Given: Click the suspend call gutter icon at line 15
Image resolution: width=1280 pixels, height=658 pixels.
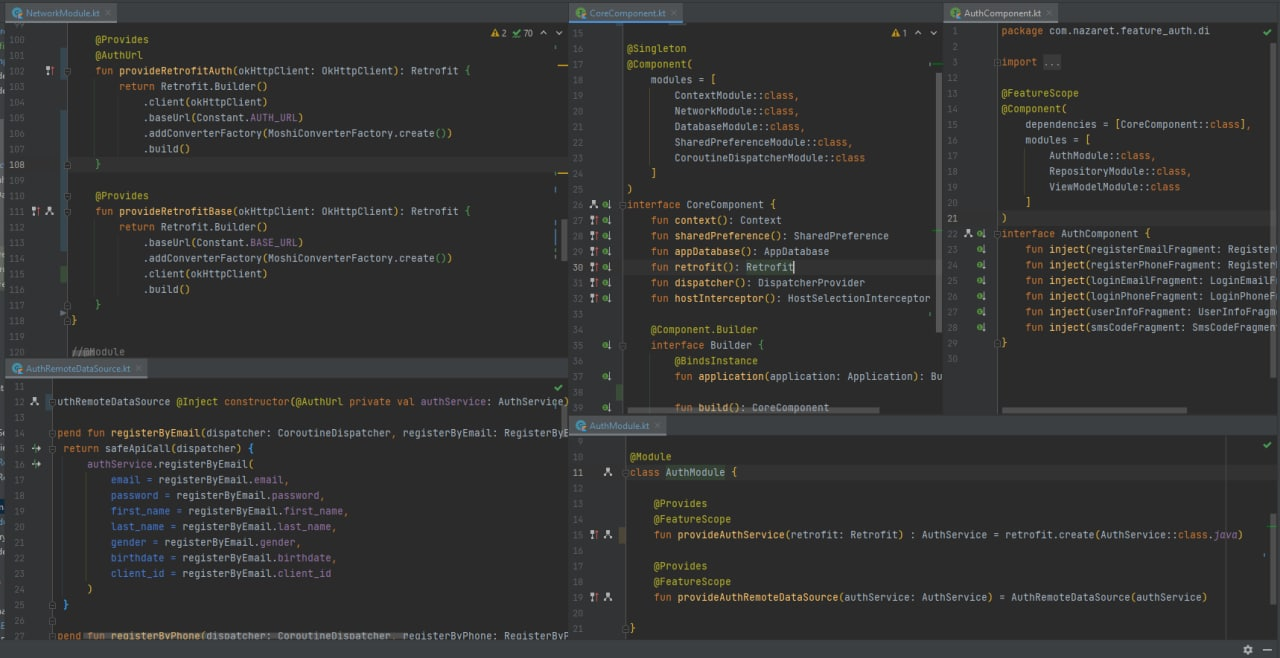Looking at the screenshot, I should pyautogui.click(x=36, y=448).
